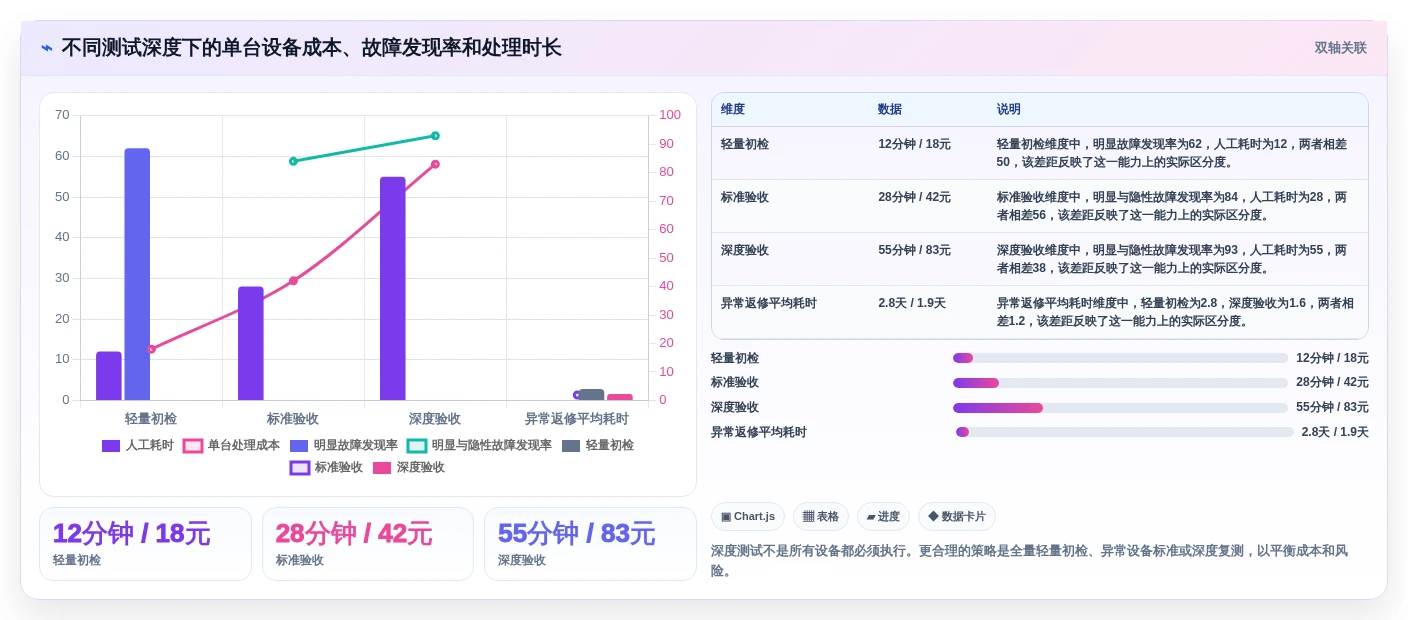Viewport: 1408px width, 620px height.
Task: Click the description mentioning 两者相差38
Action: click(x=1172, y=259)
